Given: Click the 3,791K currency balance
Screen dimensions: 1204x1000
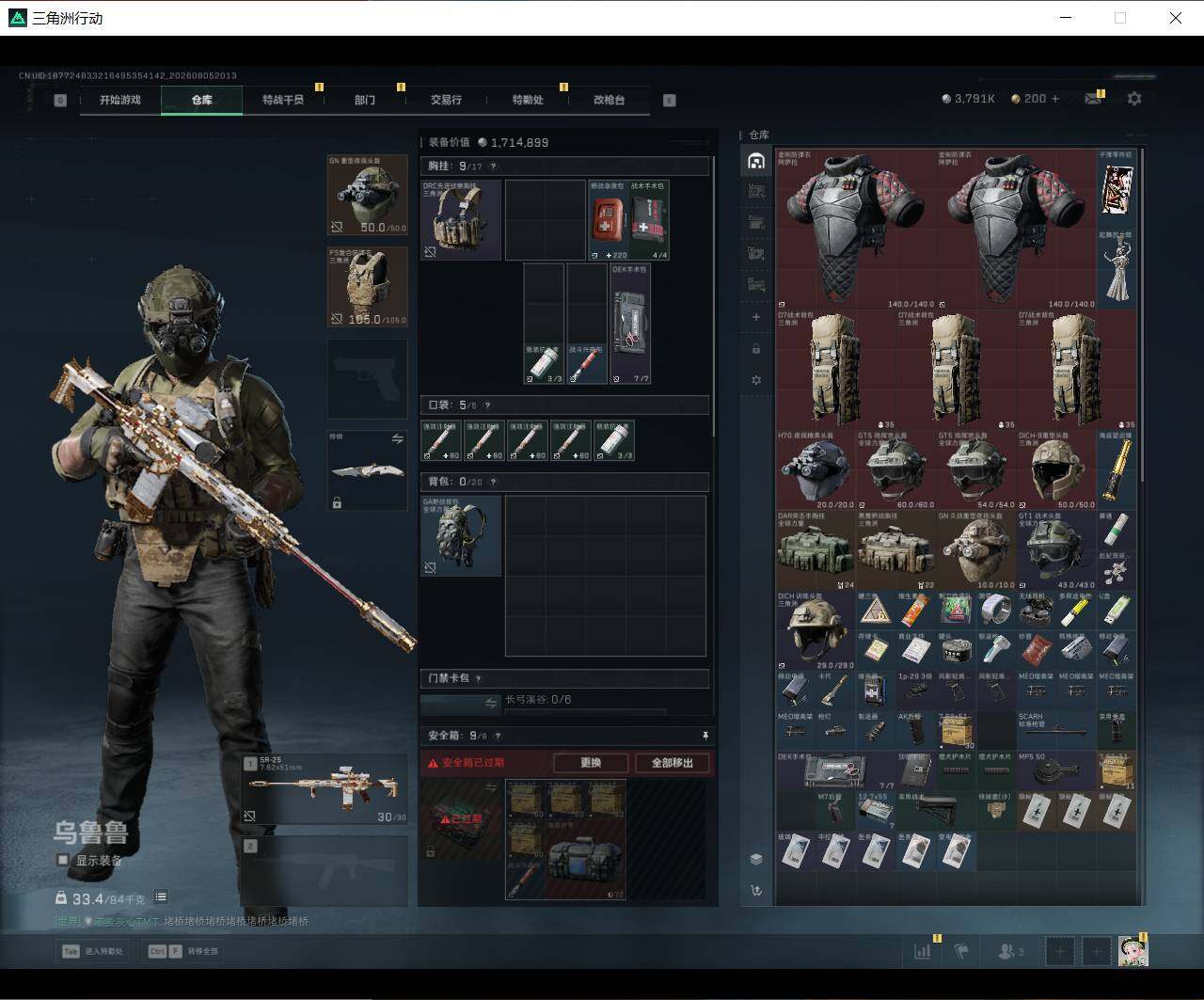Looking at the screenshot, I should pyautogui.click(x=968, y=99).
